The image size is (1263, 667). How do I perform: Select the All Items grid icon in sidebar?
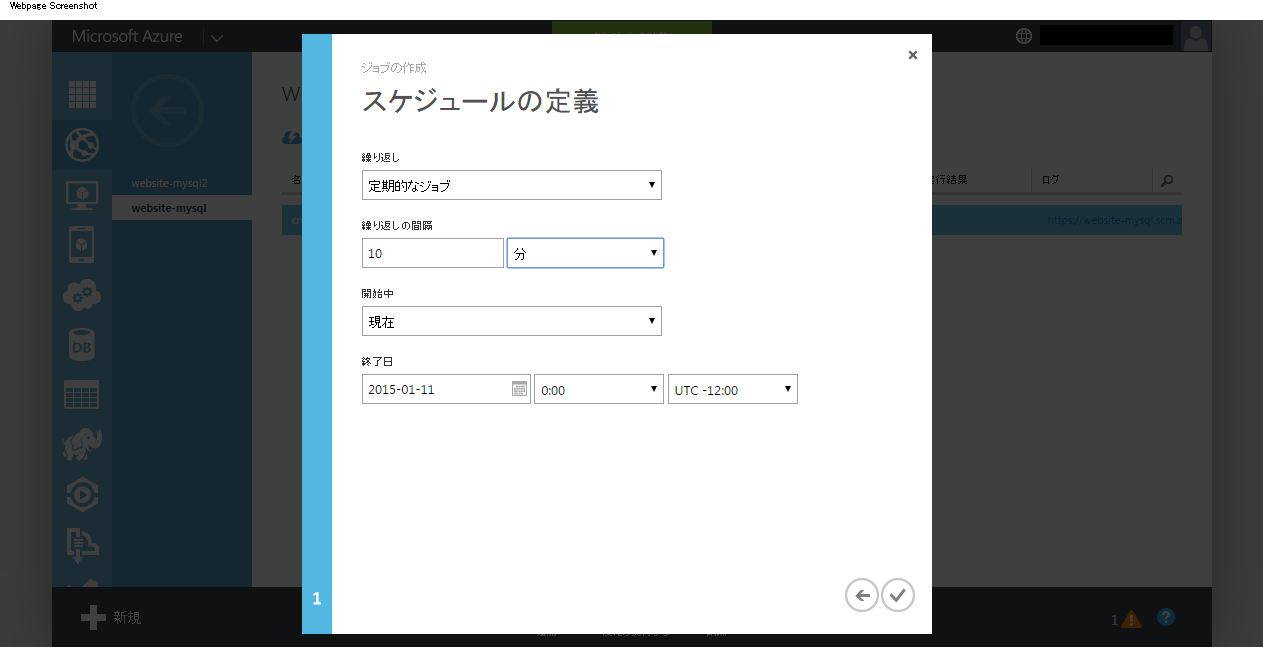click(82, 94)
